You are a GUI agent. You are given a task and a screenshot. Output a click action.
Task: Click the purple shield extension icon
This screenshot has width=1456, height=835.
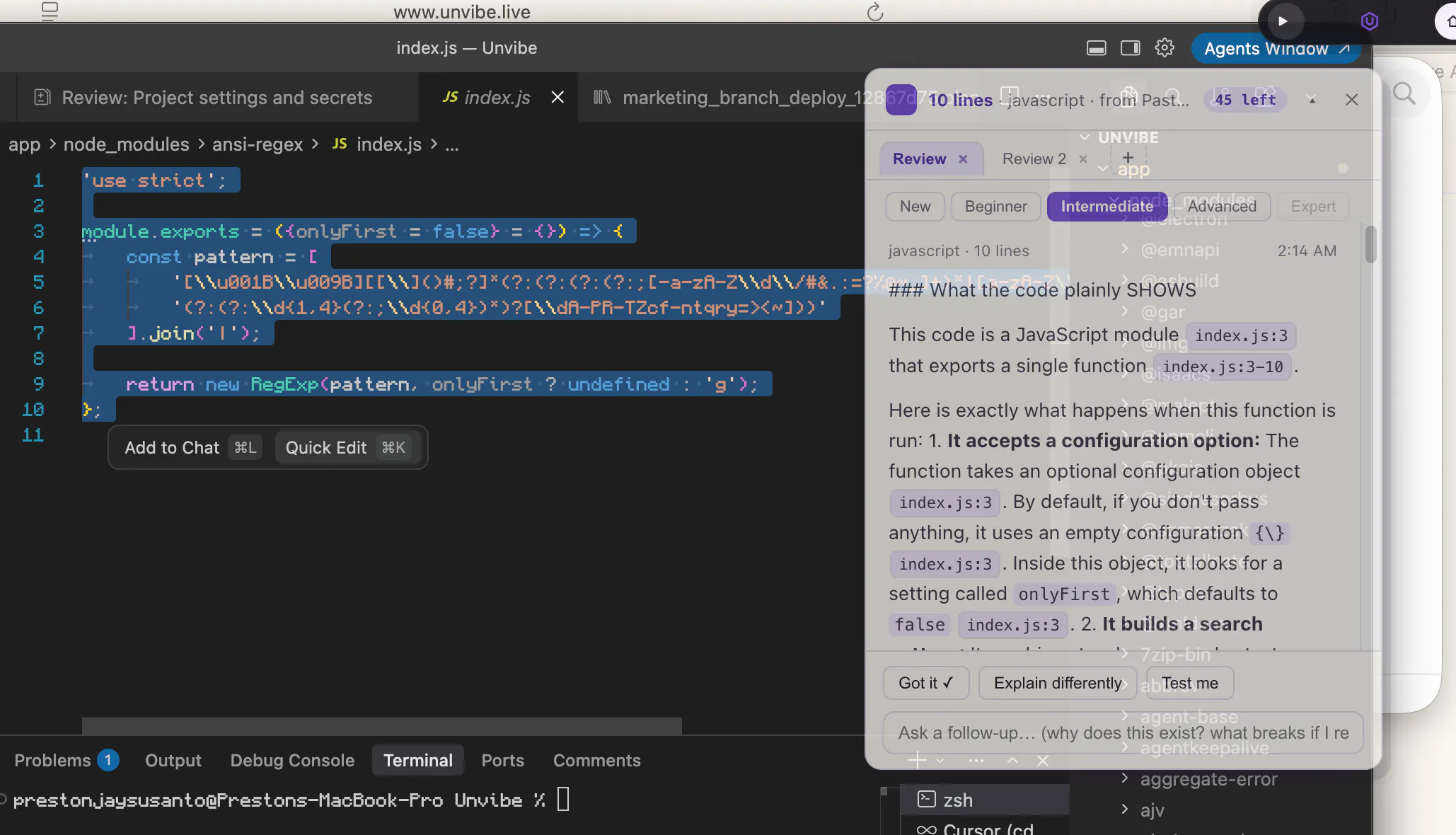[x=1370, y=21]
